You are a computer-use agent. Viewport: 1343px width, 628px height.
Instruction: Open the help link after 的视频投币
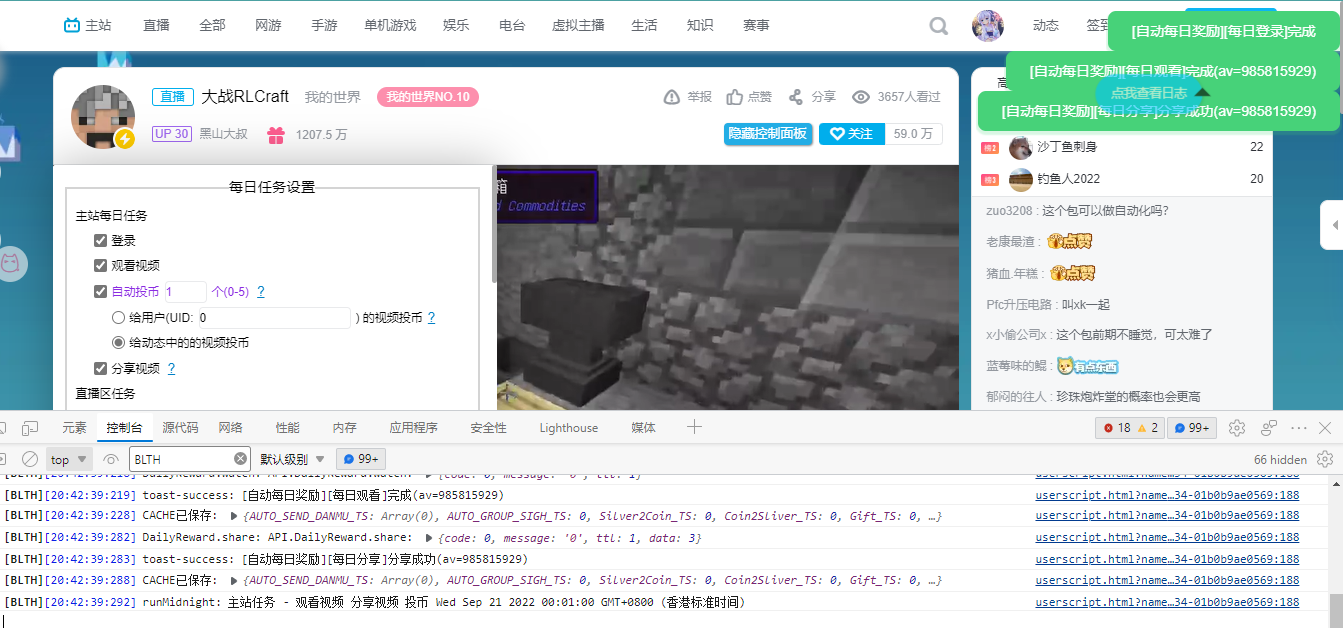(431, 318)
